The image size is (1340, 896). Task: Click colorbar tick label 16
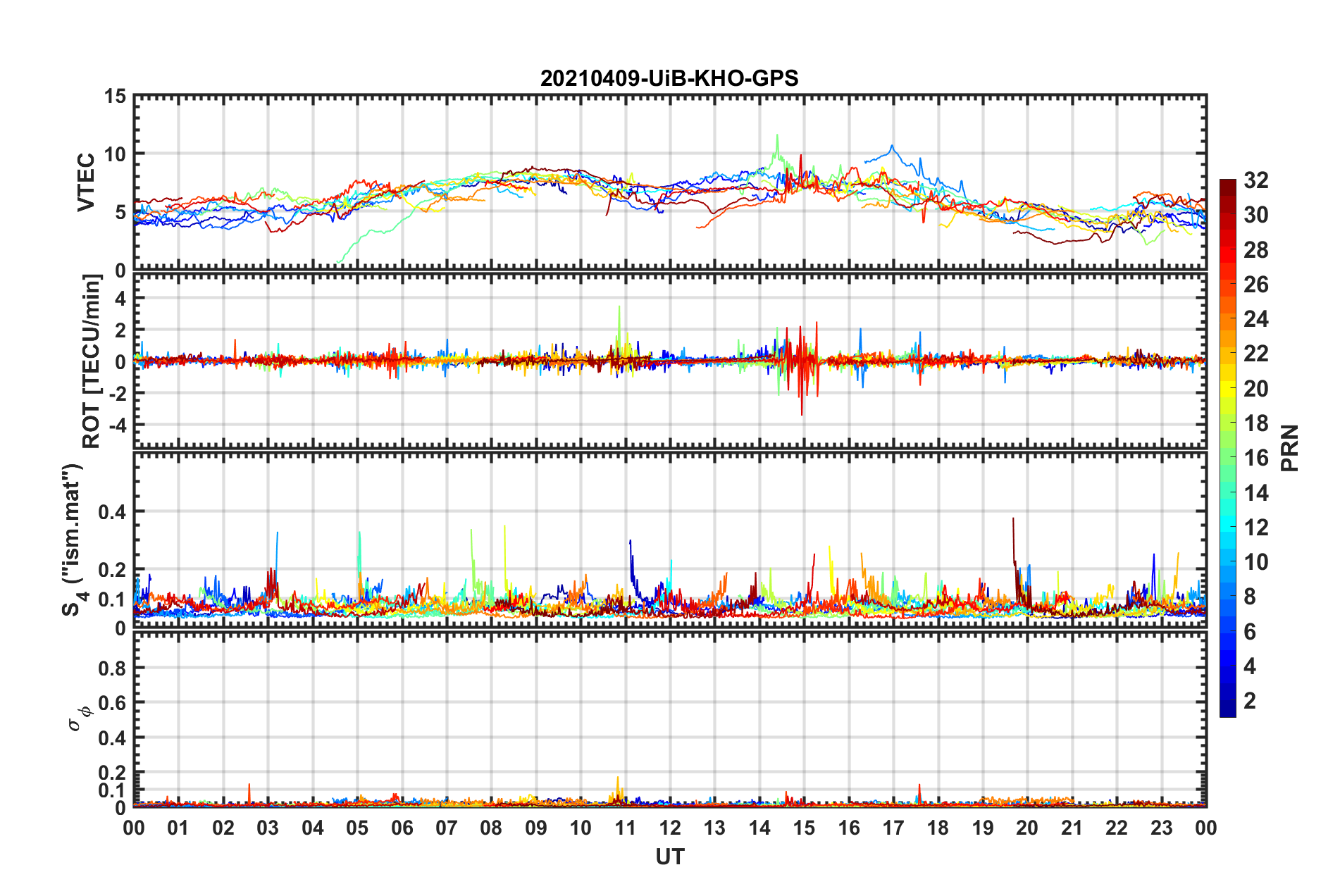click(1255, 458)
